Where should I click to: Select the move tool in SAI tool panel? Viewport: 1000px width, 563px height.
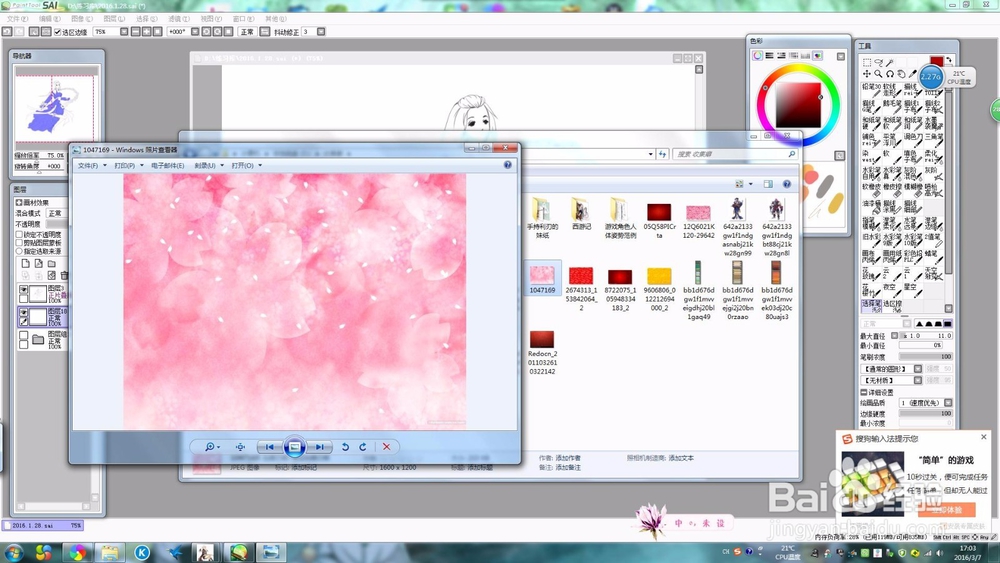(x=867, y=74)
